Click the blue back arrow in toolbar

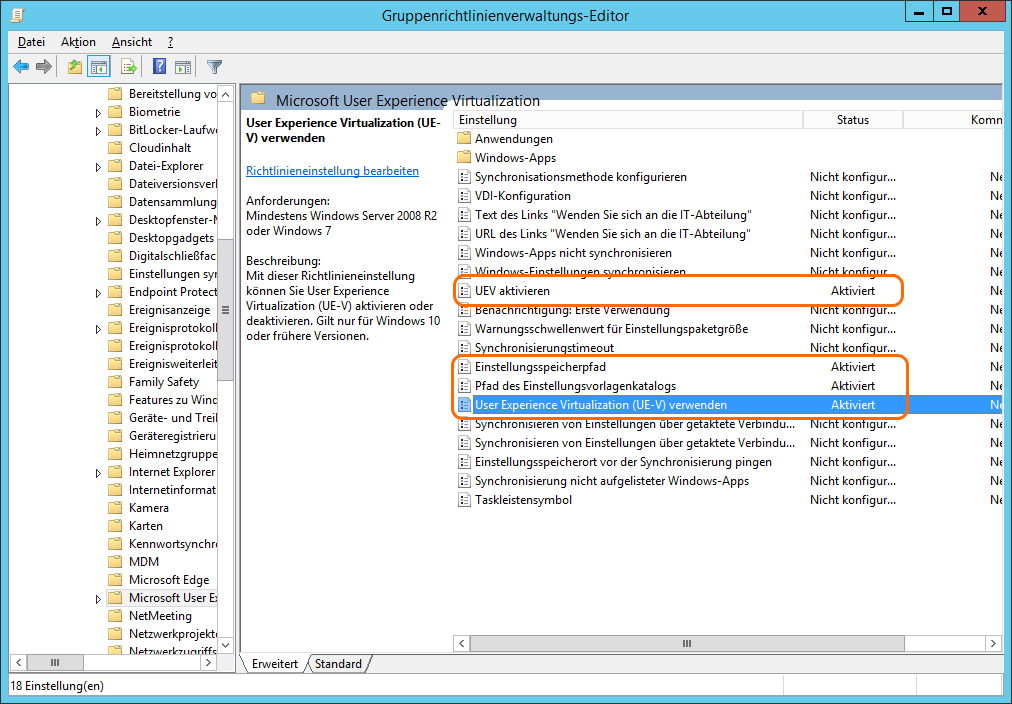21,67
